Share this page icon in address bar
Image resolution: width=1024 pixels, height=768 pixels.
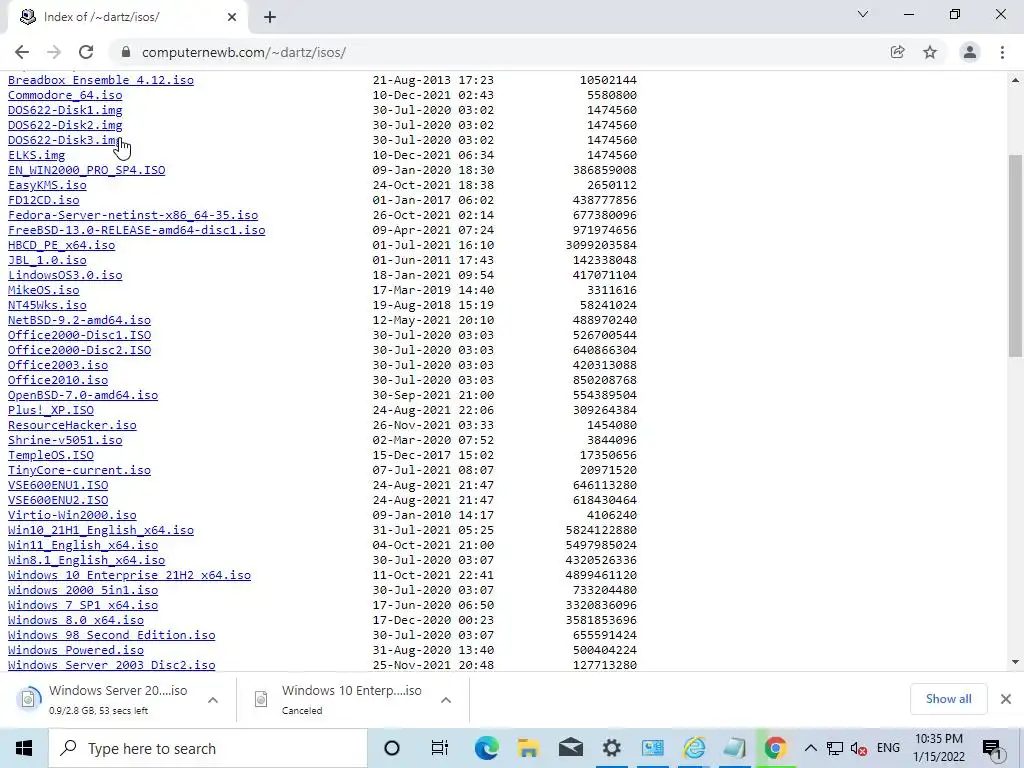[897, 52]
